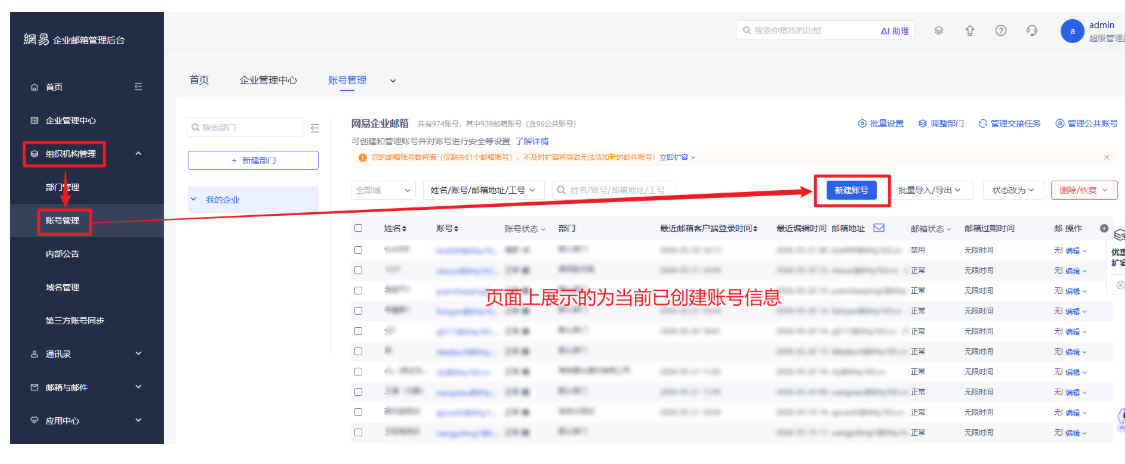Tick the select-all checkbox in the table header
The height and width of the screenshot is (464, 1125).
point(358,228)
